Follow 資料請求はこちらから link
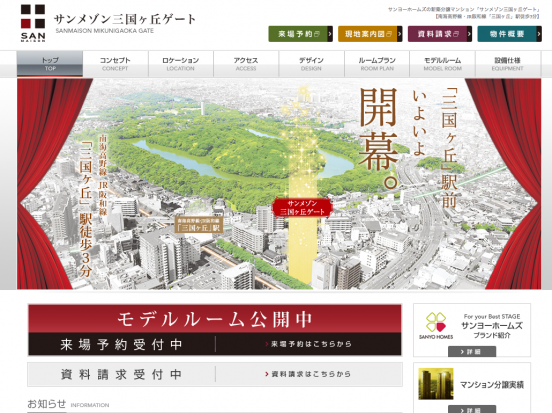 tap(309, 374)
